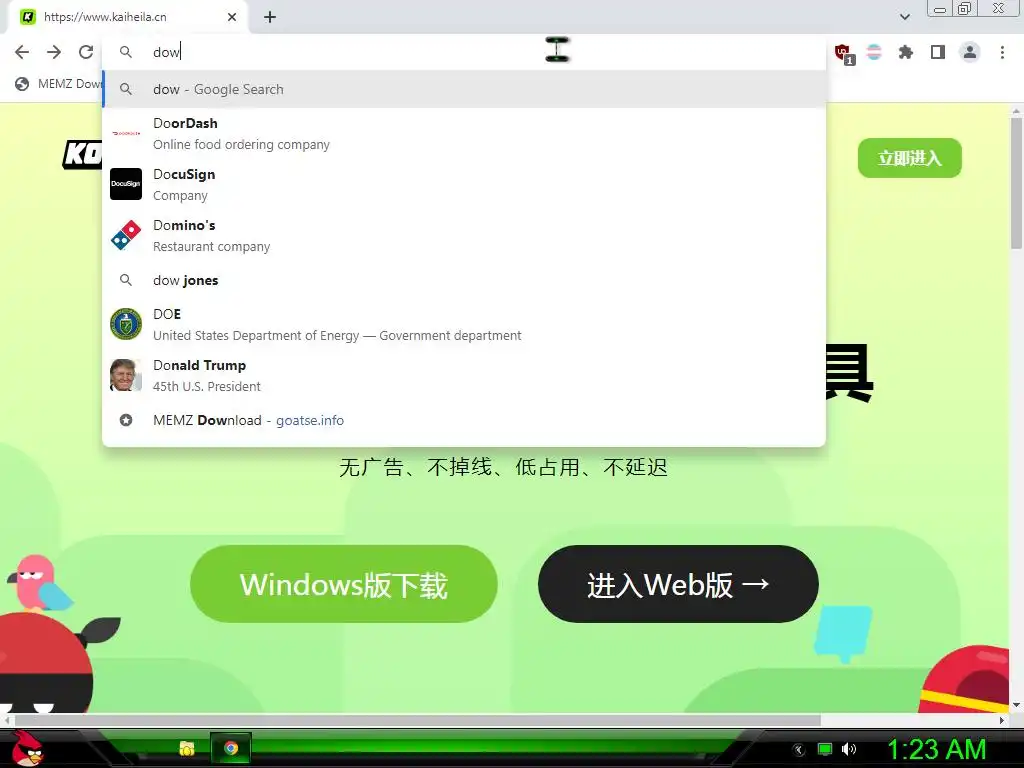Choose the Donald Trump suggestion
Screen dimensions: 1024x768
click(464, 375)
